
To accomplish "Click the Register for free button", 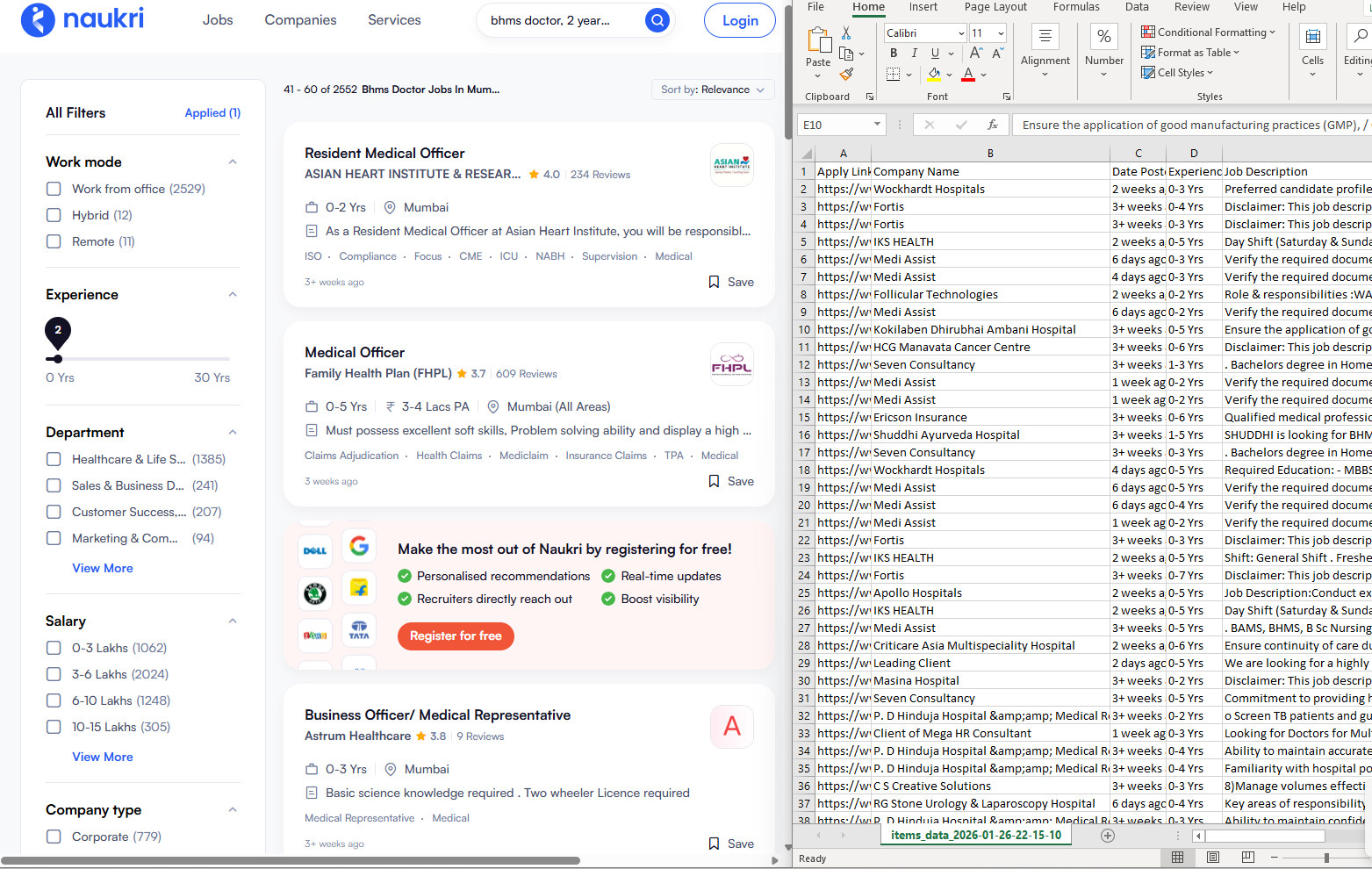I will [456, 636].
